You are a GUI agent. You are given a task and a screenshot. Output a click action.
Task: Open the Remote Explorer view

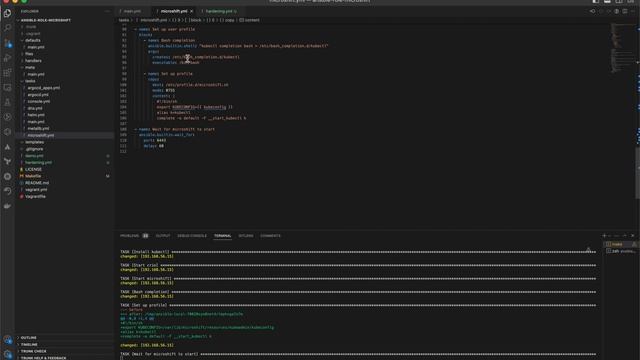[7, 87]
